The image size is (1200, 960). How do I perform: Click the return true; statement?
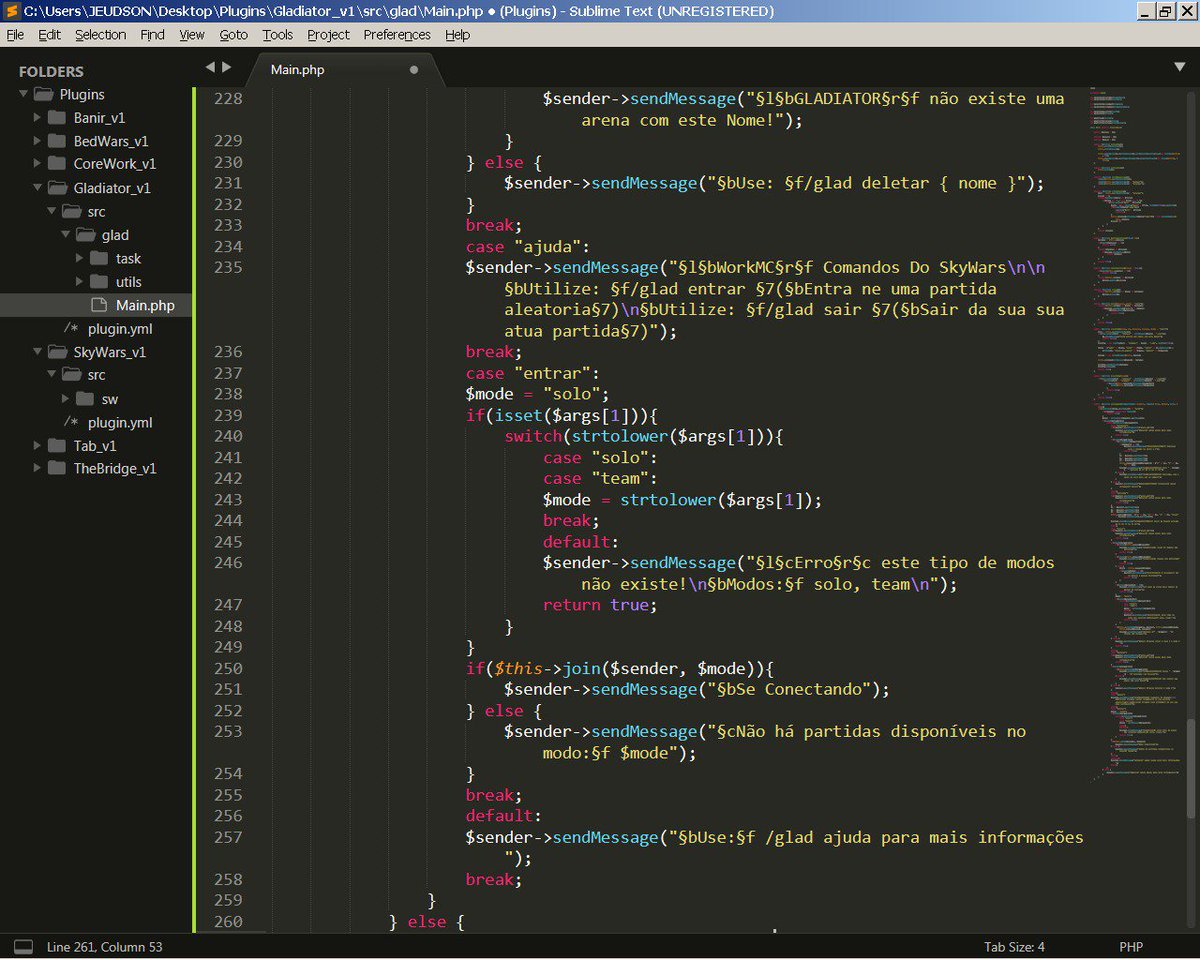[x=600, y=605]
